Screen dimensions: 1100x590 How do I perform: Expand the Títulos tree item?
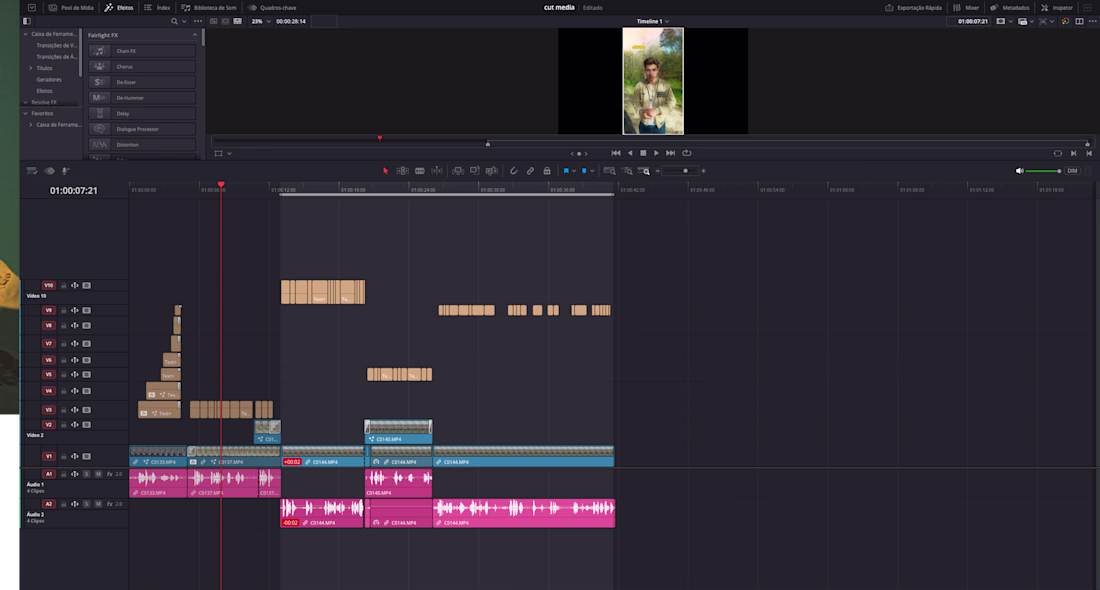pyautogui.click(x=30, y=68)
